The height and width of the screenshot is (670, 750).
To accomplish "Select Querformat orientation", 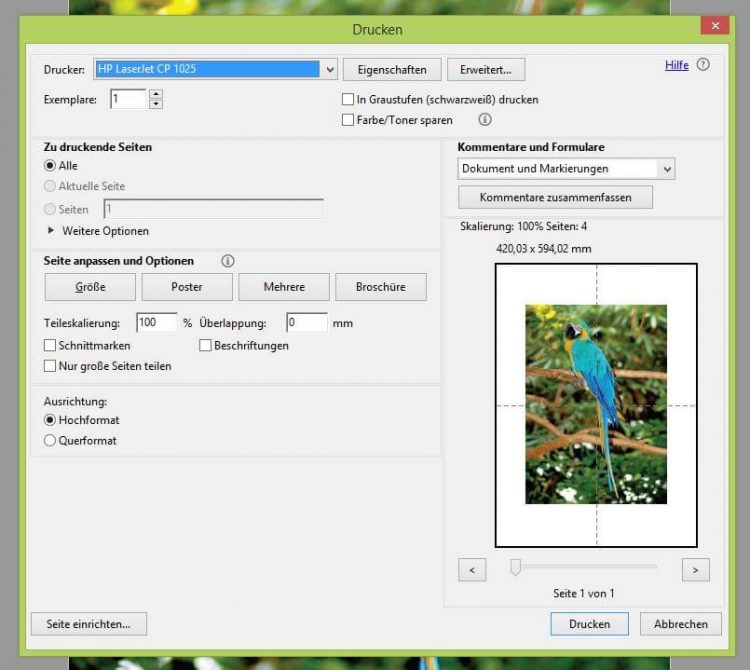I will [x=50, y=440].
